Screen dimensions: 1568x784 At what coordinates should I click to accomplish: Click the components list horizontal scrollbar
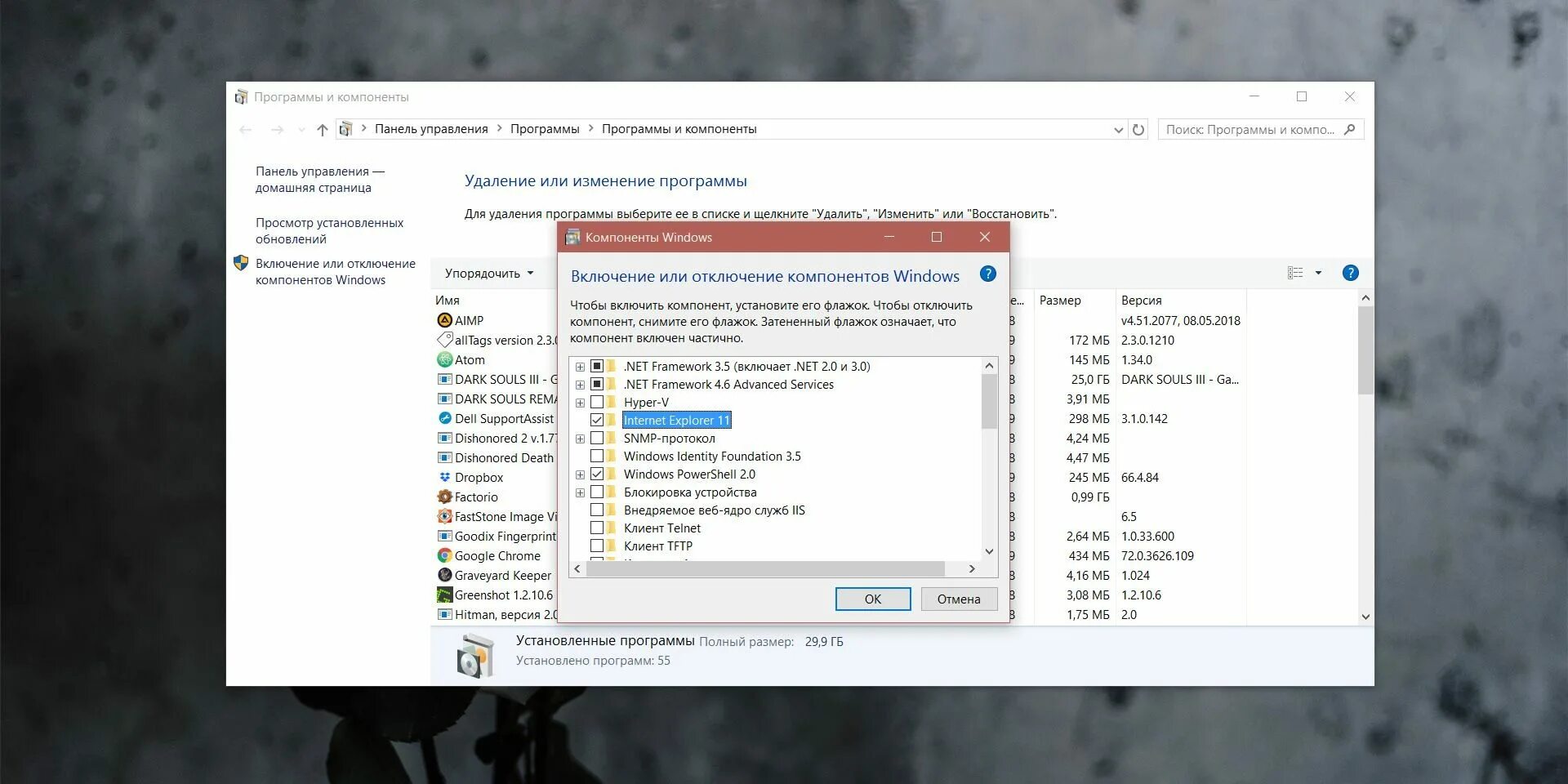coord(765,568)
